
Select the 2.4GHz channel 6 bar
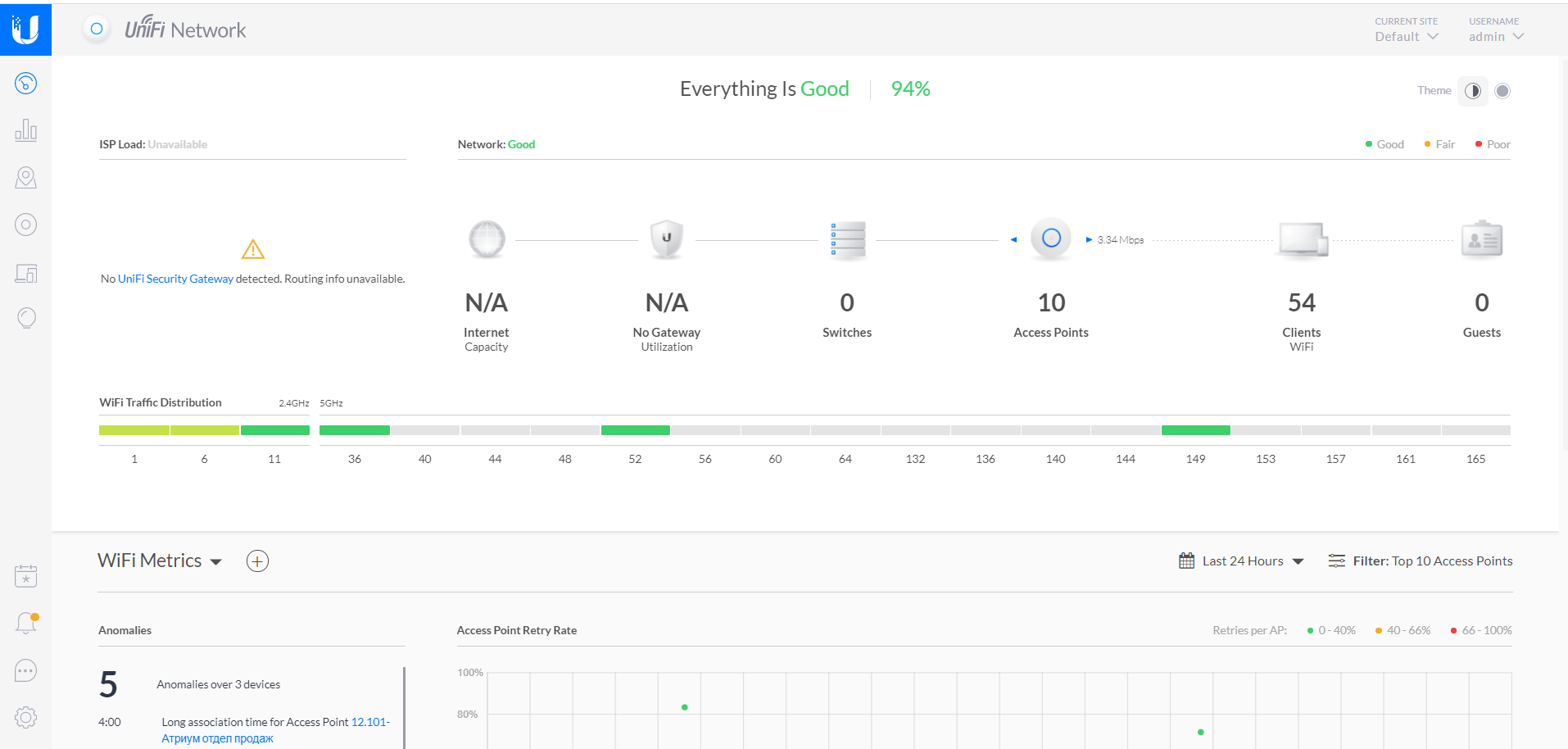tap(205, 430)
